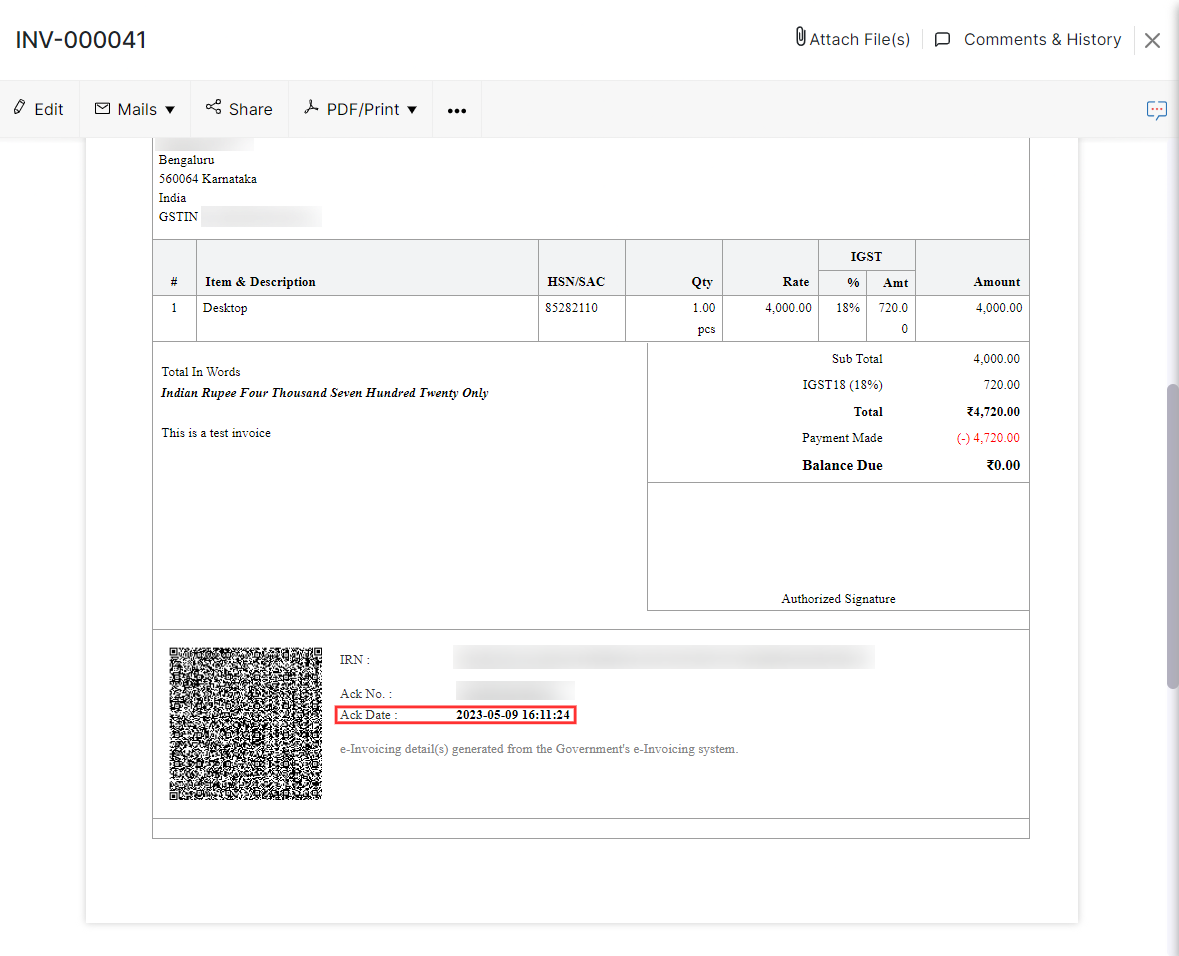
Task: Expand the PDF/Print dropdown arrow
Action: pos(412,110)
